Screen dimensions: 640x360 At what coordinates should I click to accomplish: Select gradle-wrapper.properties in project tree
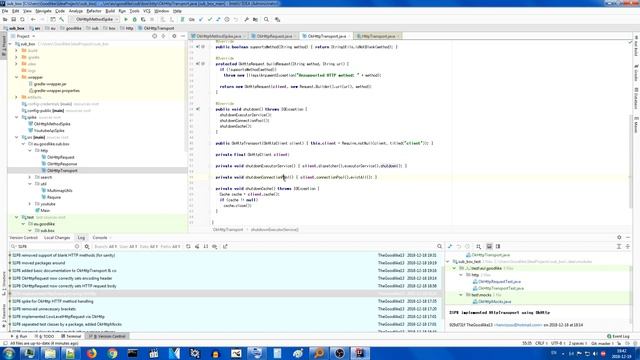pos(57,91)
